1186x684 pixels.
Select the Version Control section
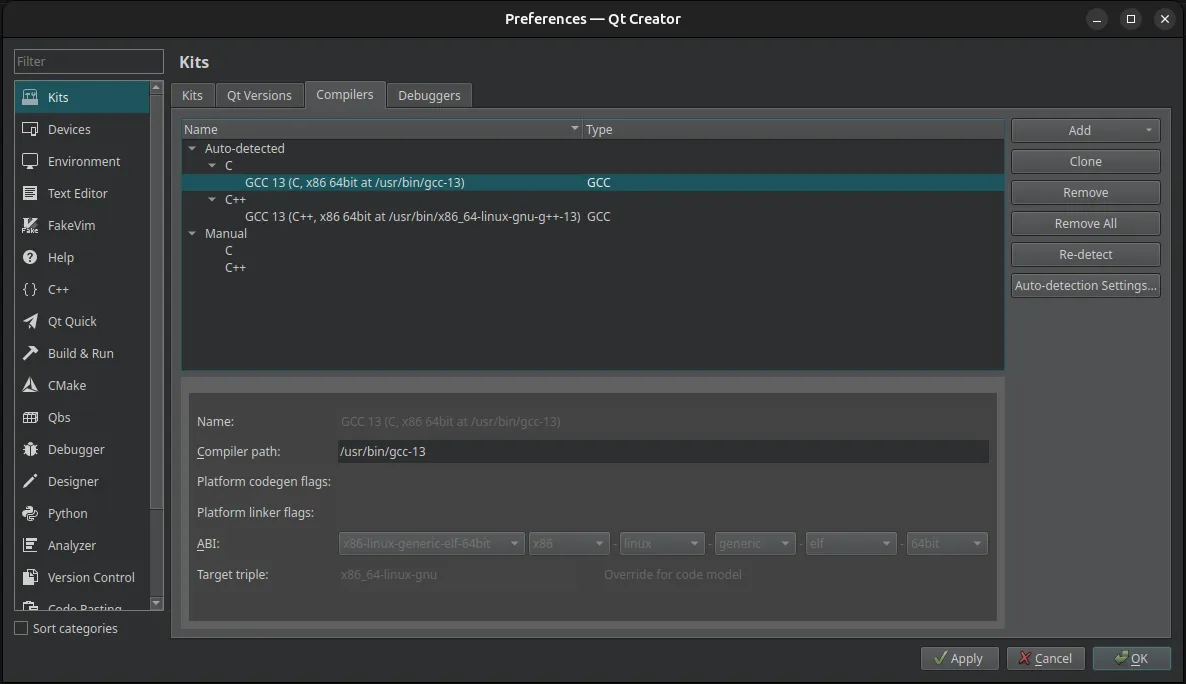pos(90,577)
